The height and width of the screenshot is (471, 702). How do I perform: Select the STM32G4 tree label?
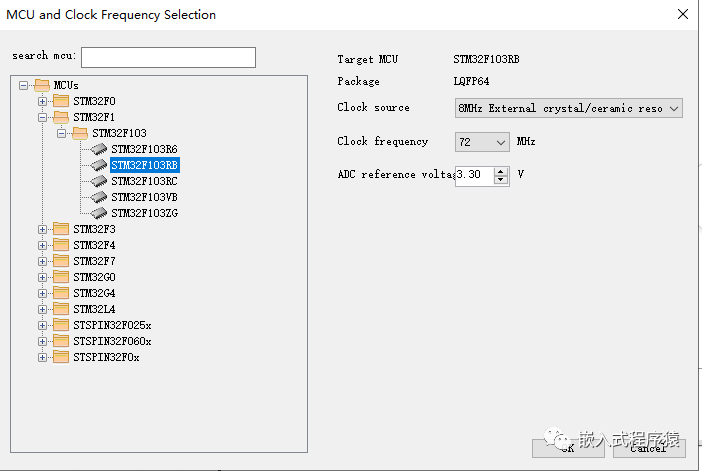(94, 294)
